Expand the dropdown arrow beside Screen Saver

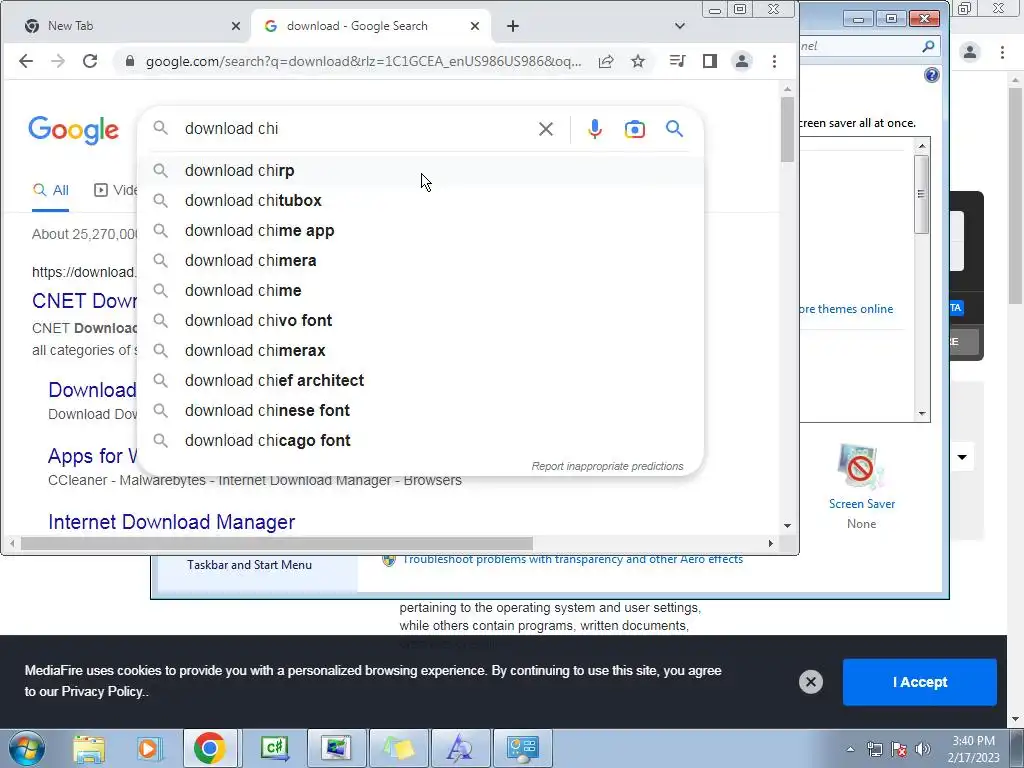[962, 457]
